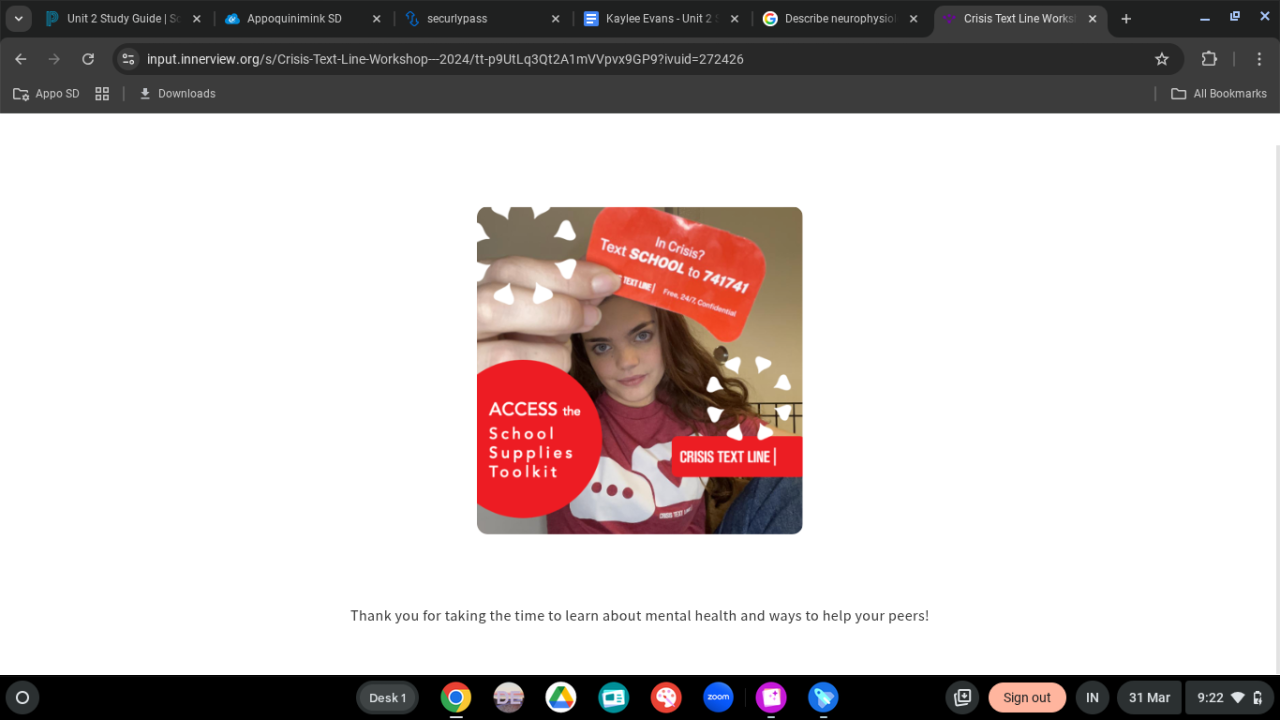The image size is (1280, 720).
Task: Go back to the previous page
Action: tap(21, 59)
